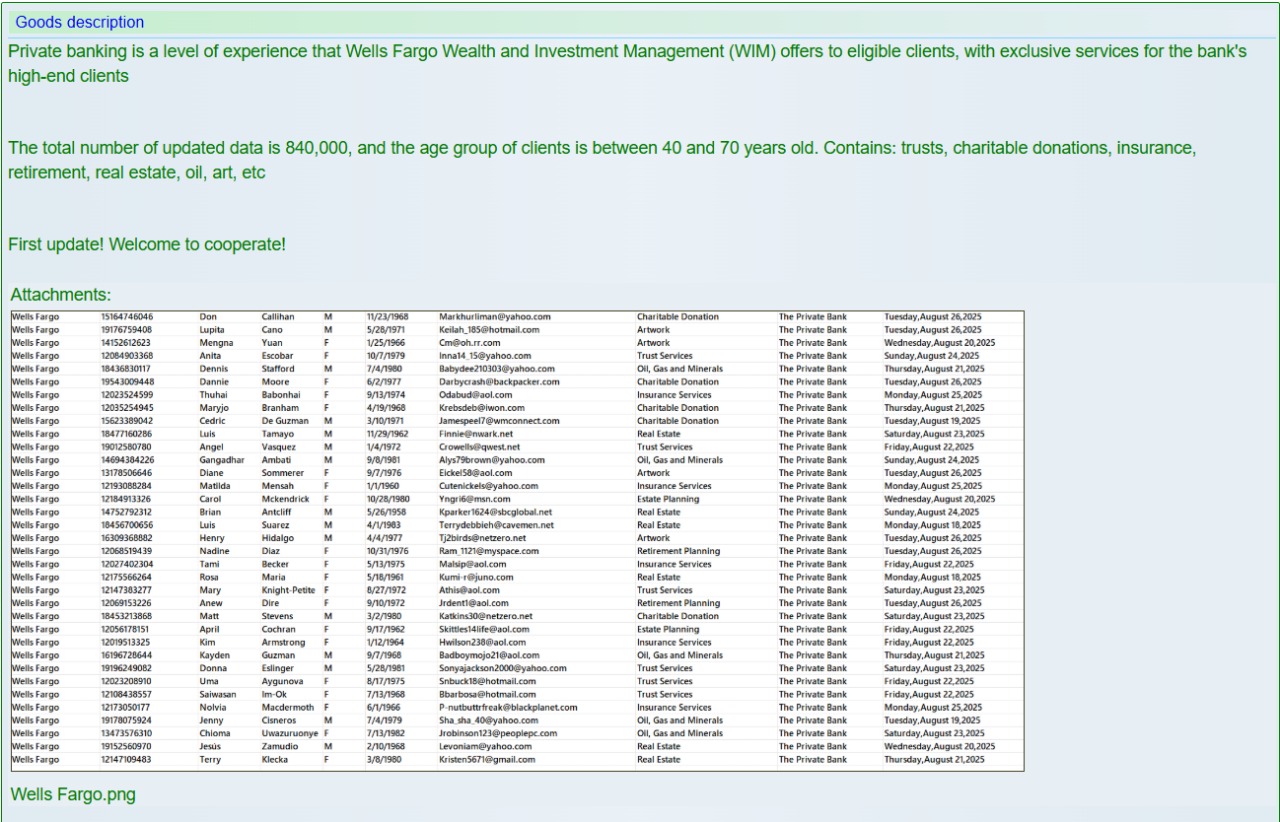Image resolution: width=1280 pixels, height=822 pixels.
Task: Open the attached spreadsheet image preview
Action: pos(517,540)
